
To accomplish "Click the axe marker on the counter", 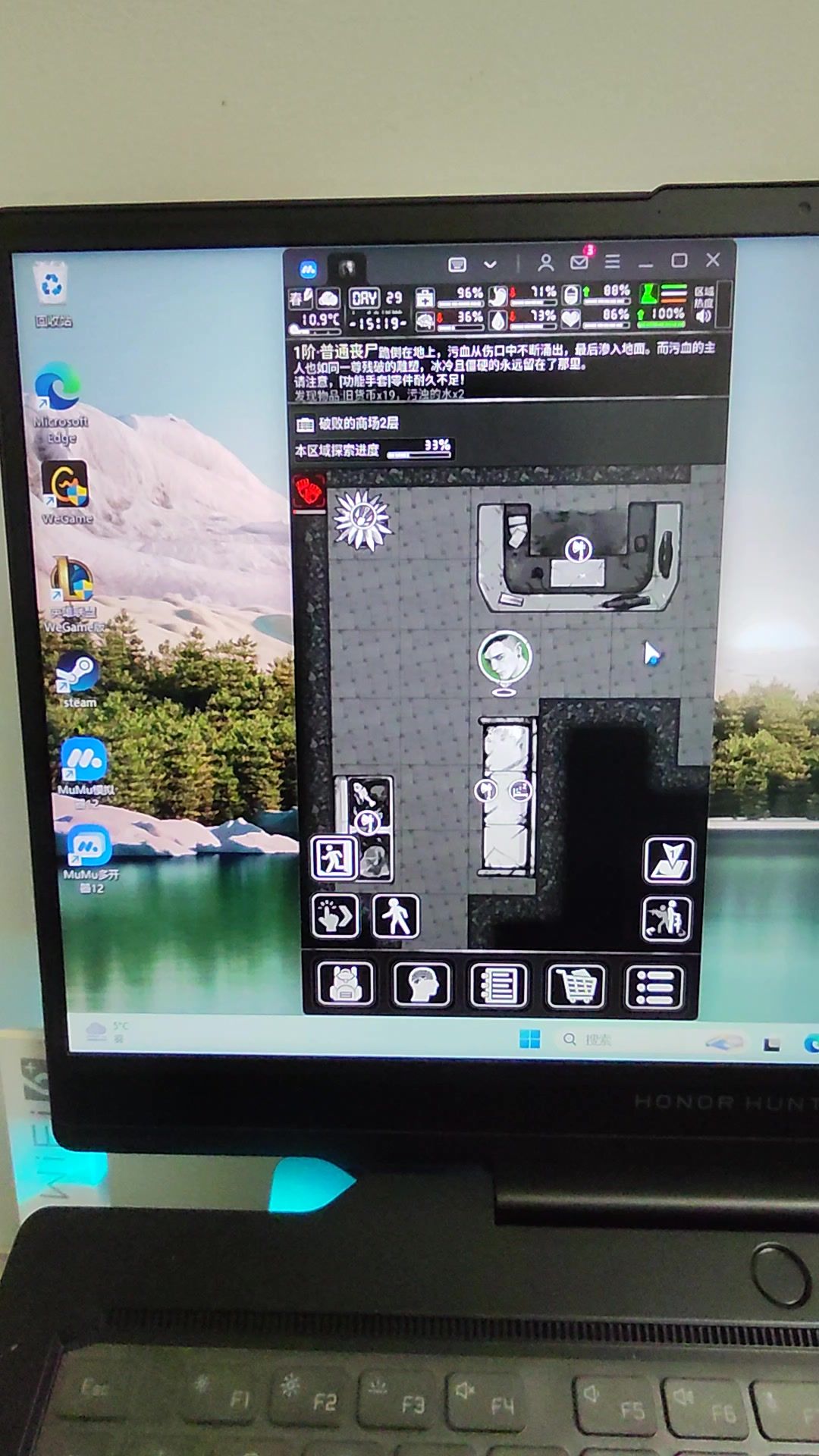I will 578,548.
